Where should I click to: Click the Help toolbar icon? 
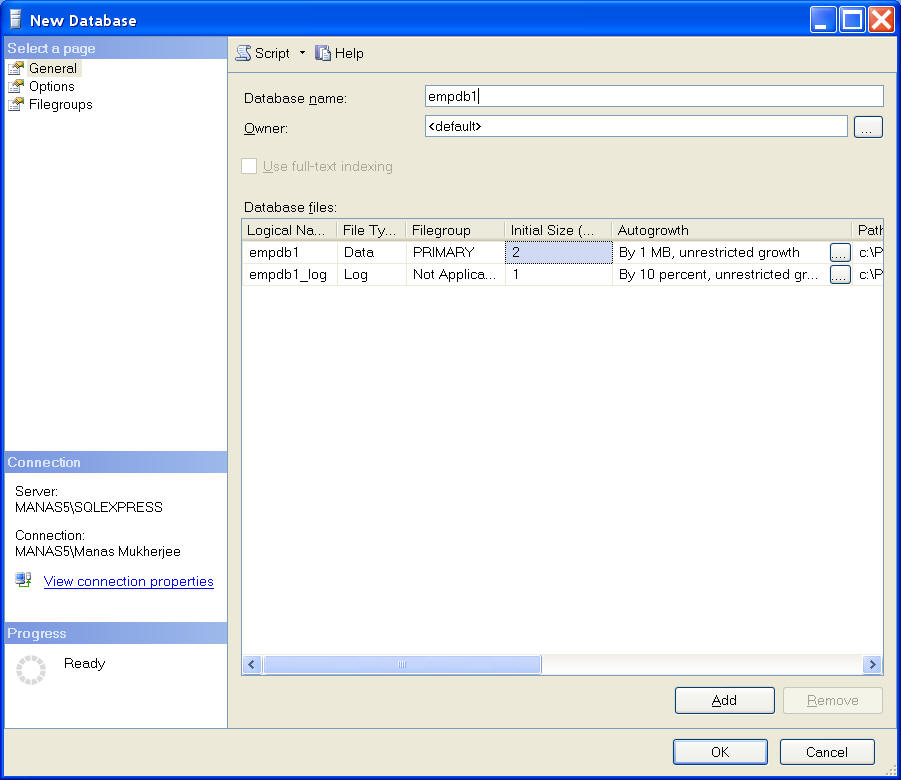click(323, 53)
